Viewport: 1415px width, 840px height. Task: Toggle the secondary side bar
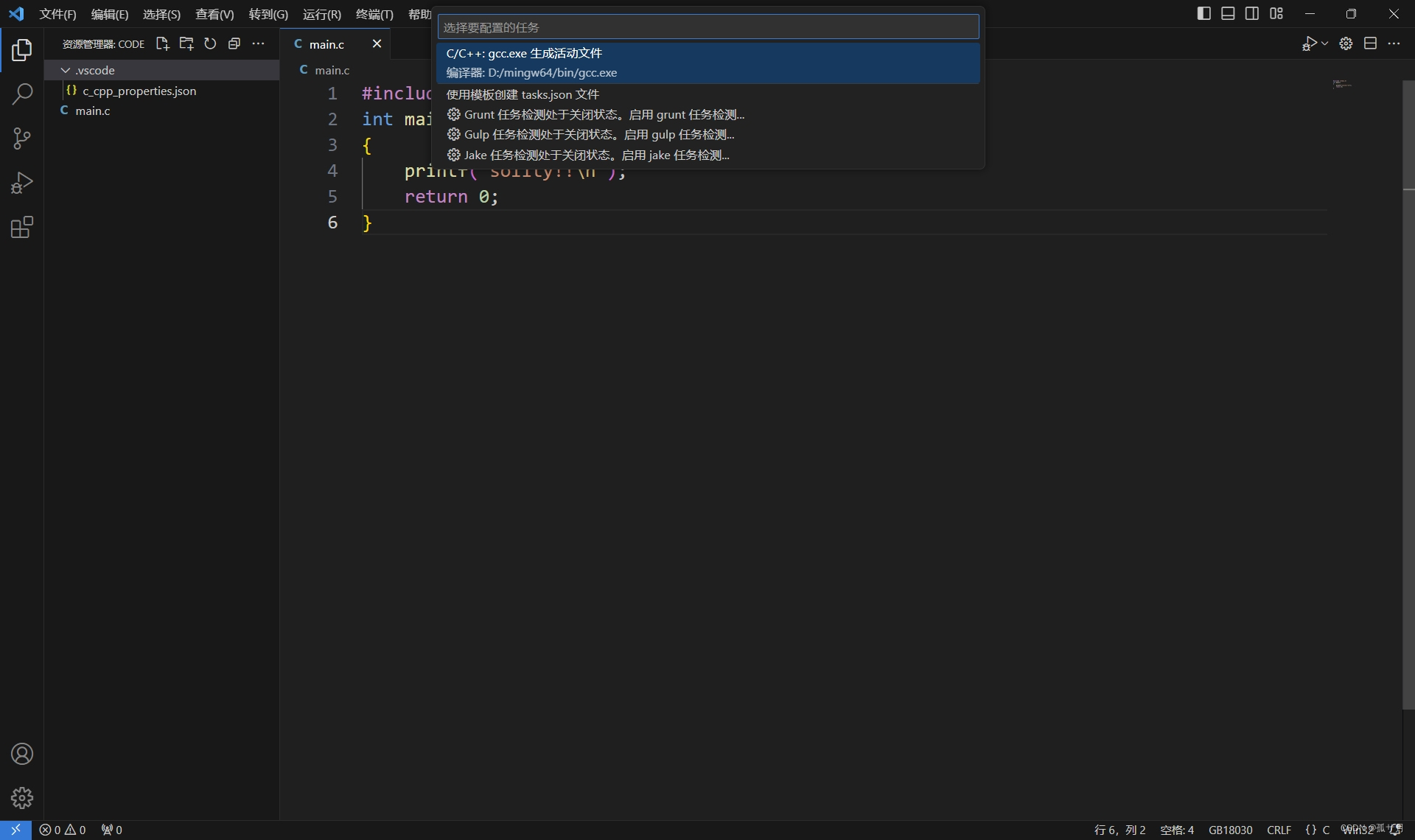(1252, 14)
